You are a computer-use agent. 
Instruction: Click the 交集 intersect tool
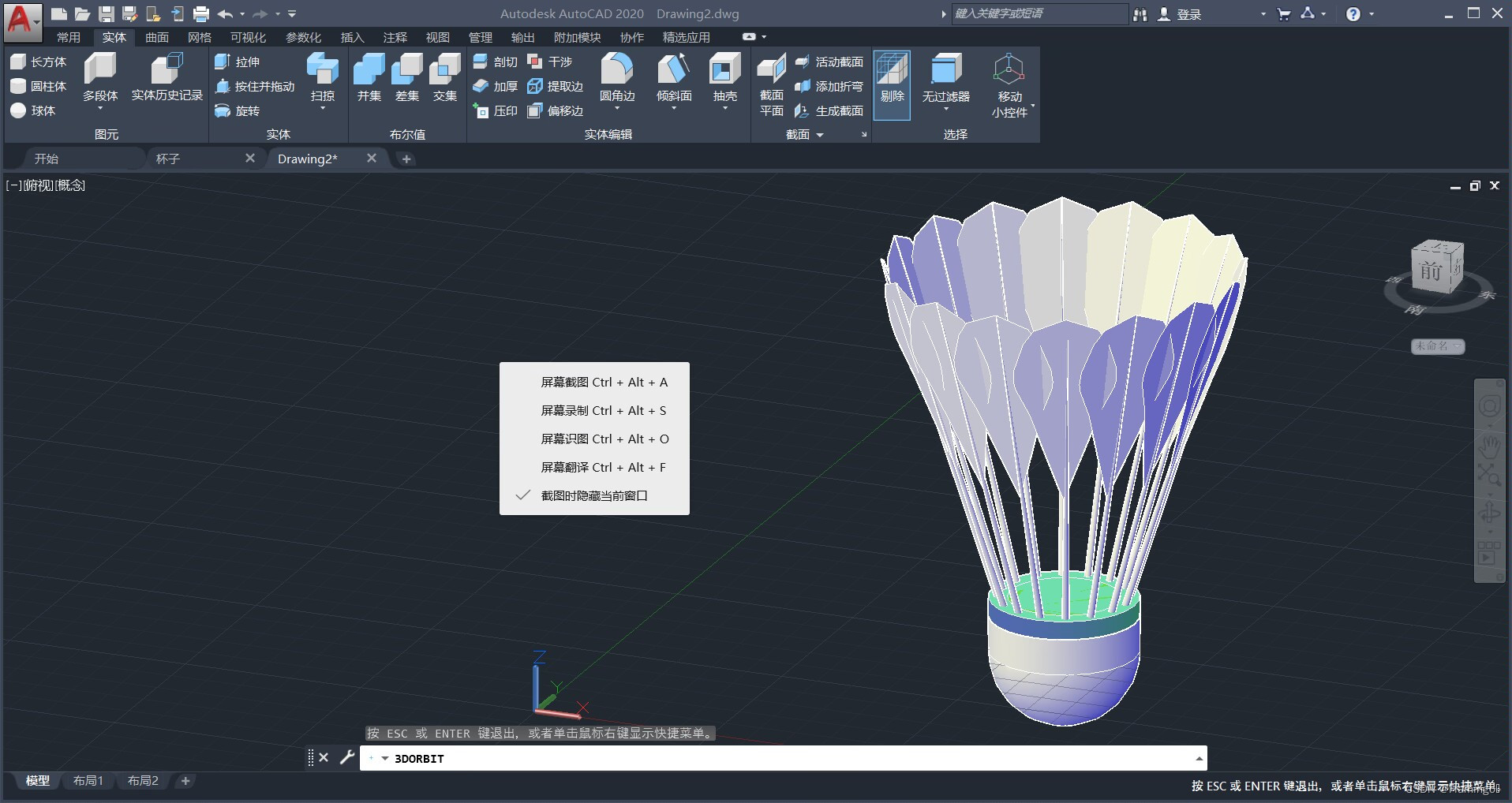pos(444,77)
